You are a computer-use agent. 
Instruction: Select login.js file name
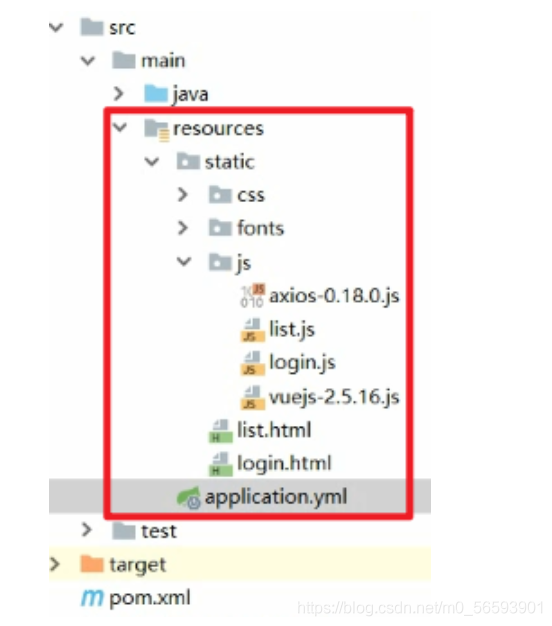tap(303, 363)
